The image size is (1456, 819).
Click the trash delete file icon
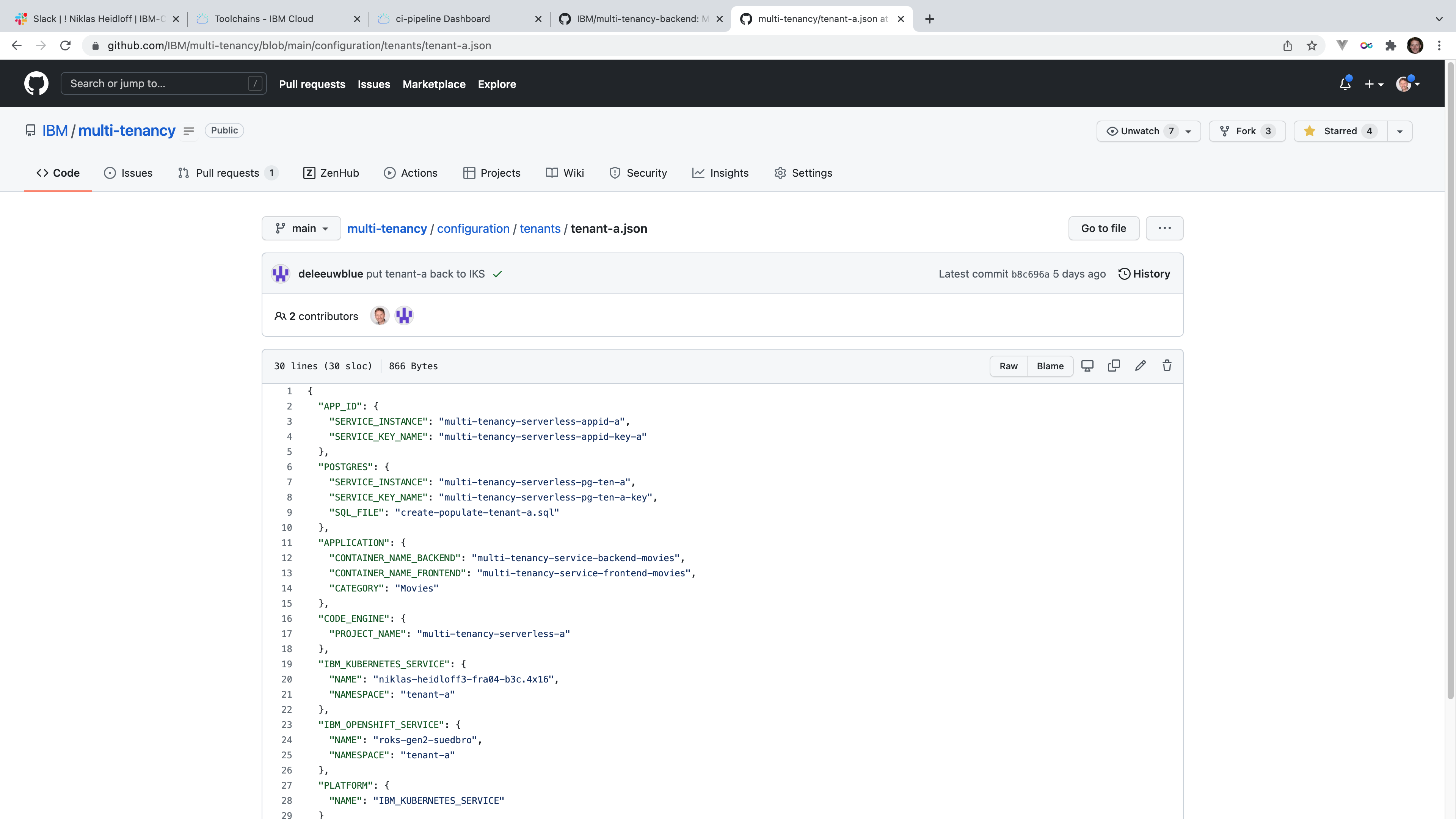1167,366
